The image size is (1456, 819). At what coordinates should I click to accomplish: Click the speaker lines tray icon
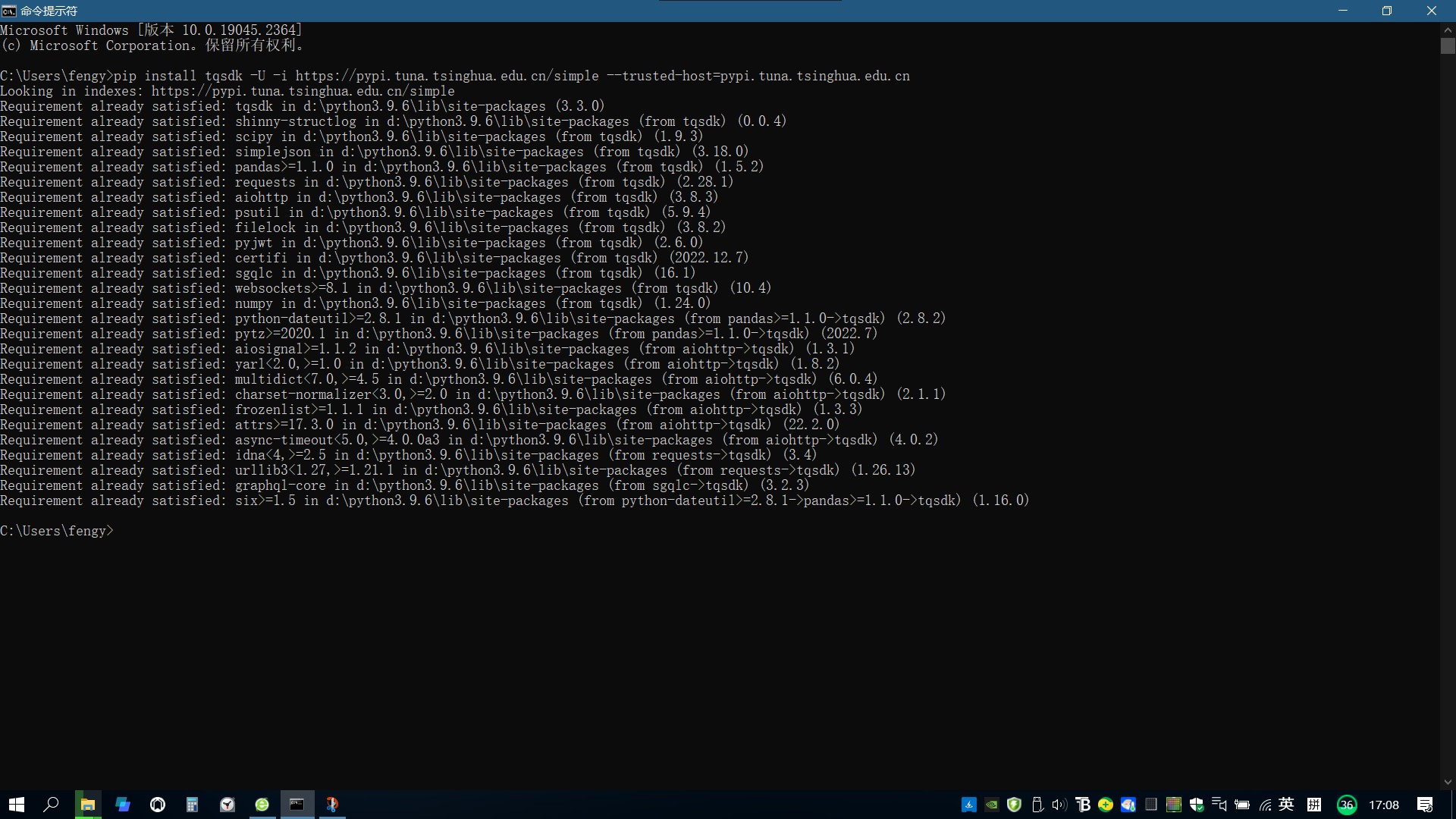pos(1219,805)
